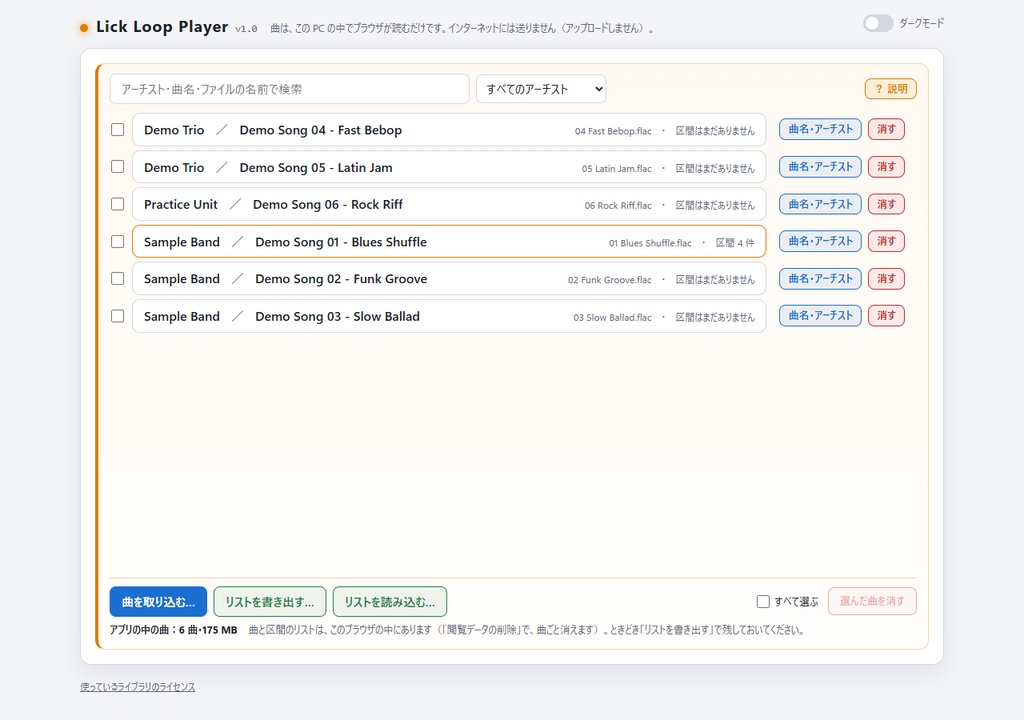The height and width of the screenshot is (720, 1024).
Task: Click the 曲を取り込む... button
Action: (158, 602)
